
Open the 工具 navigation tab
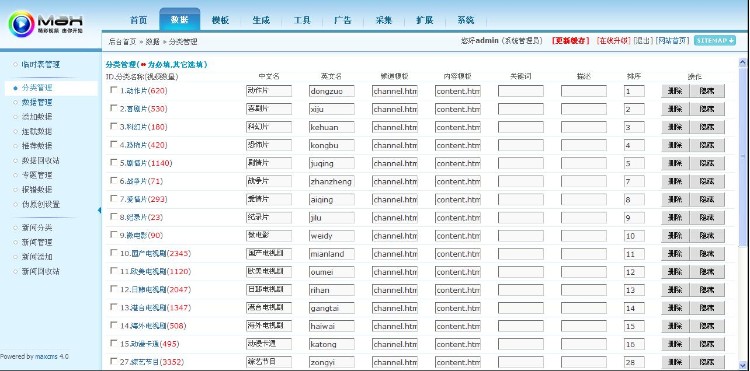tap(302, 20)
